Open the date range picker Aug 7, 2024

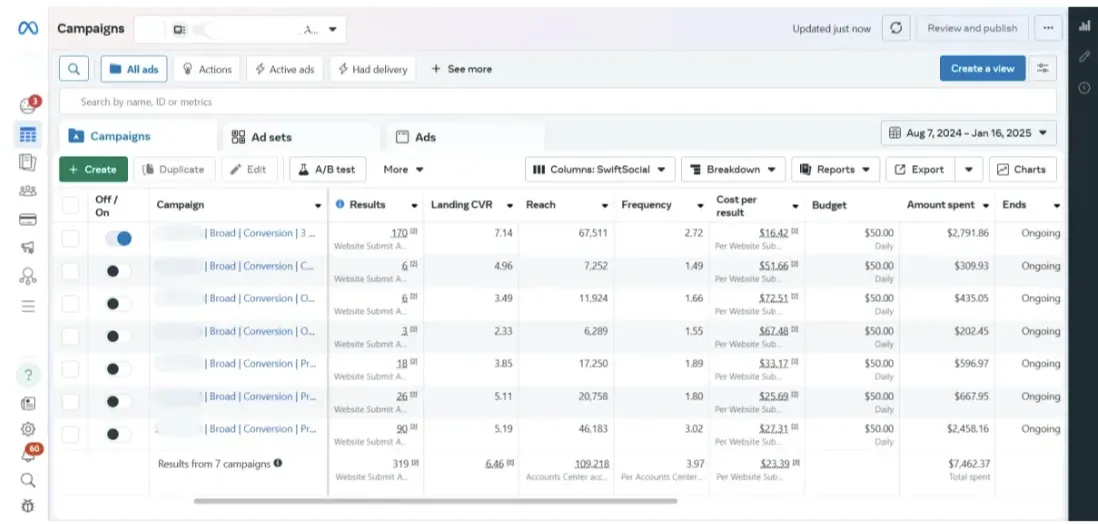pos(968,132)
